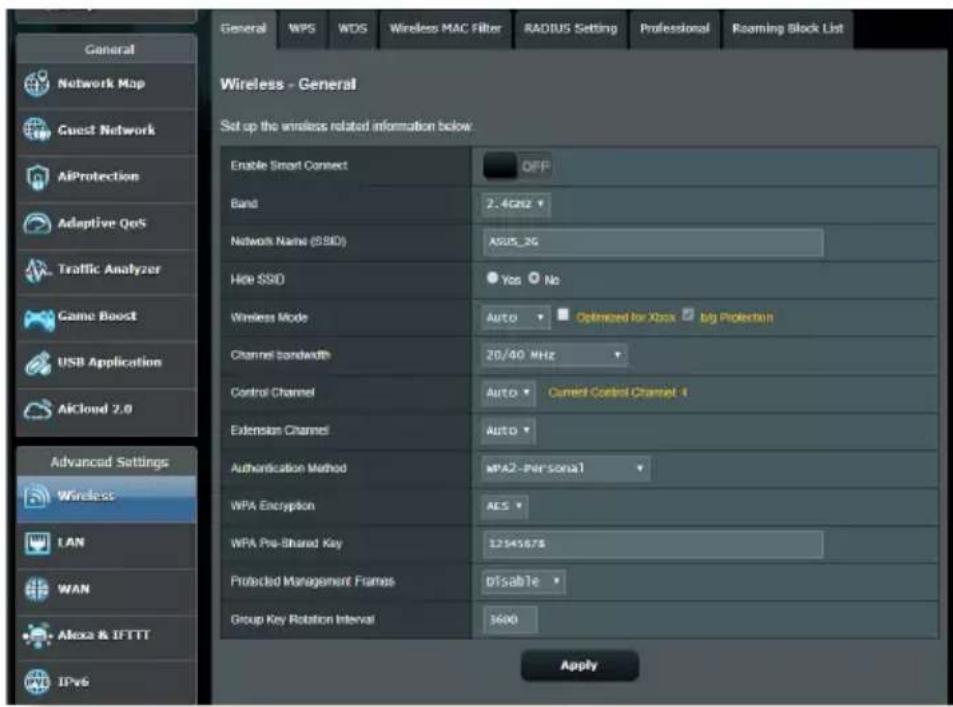Switch to the General tab
This screenshot has height=707, width=953.
(x=244, y=29)
